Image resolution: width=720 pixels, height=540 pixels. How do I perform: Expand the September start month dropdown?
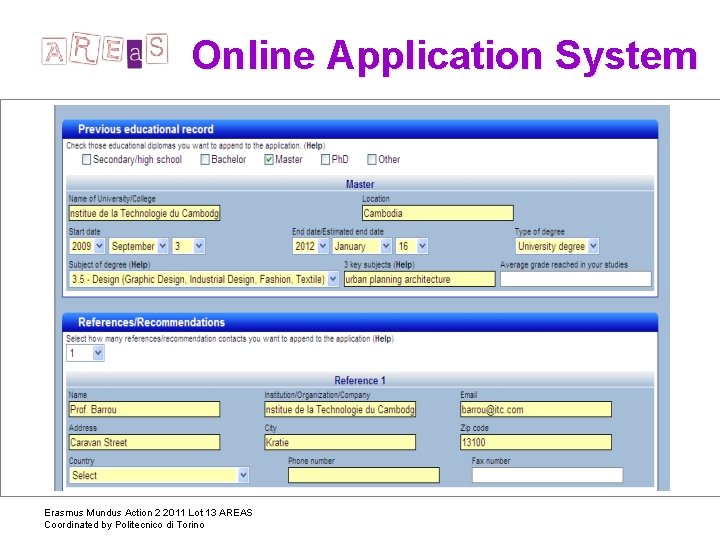point(138,246)
